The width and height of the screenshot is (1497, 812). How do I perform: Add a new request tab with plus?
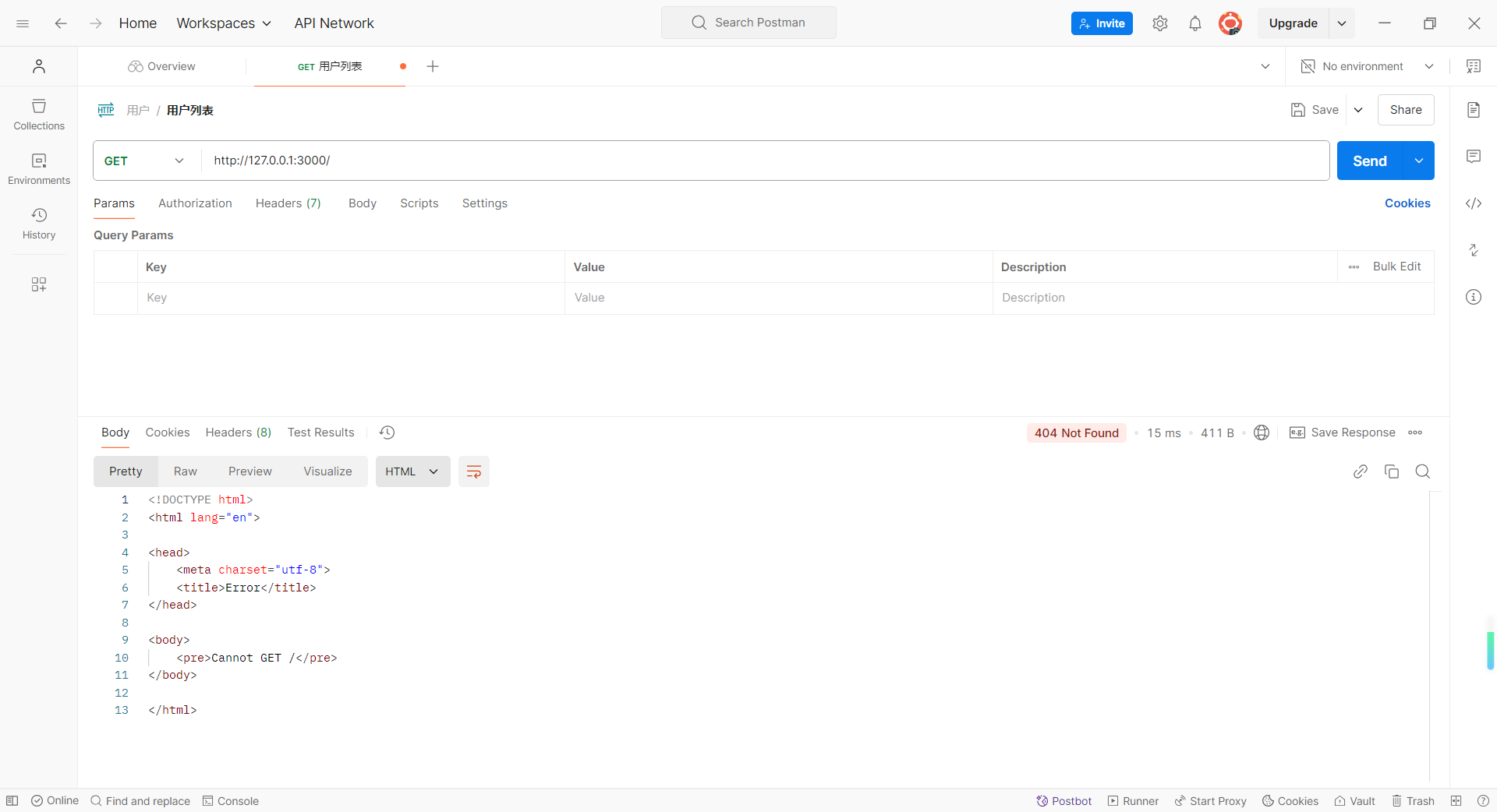(433, 66)
